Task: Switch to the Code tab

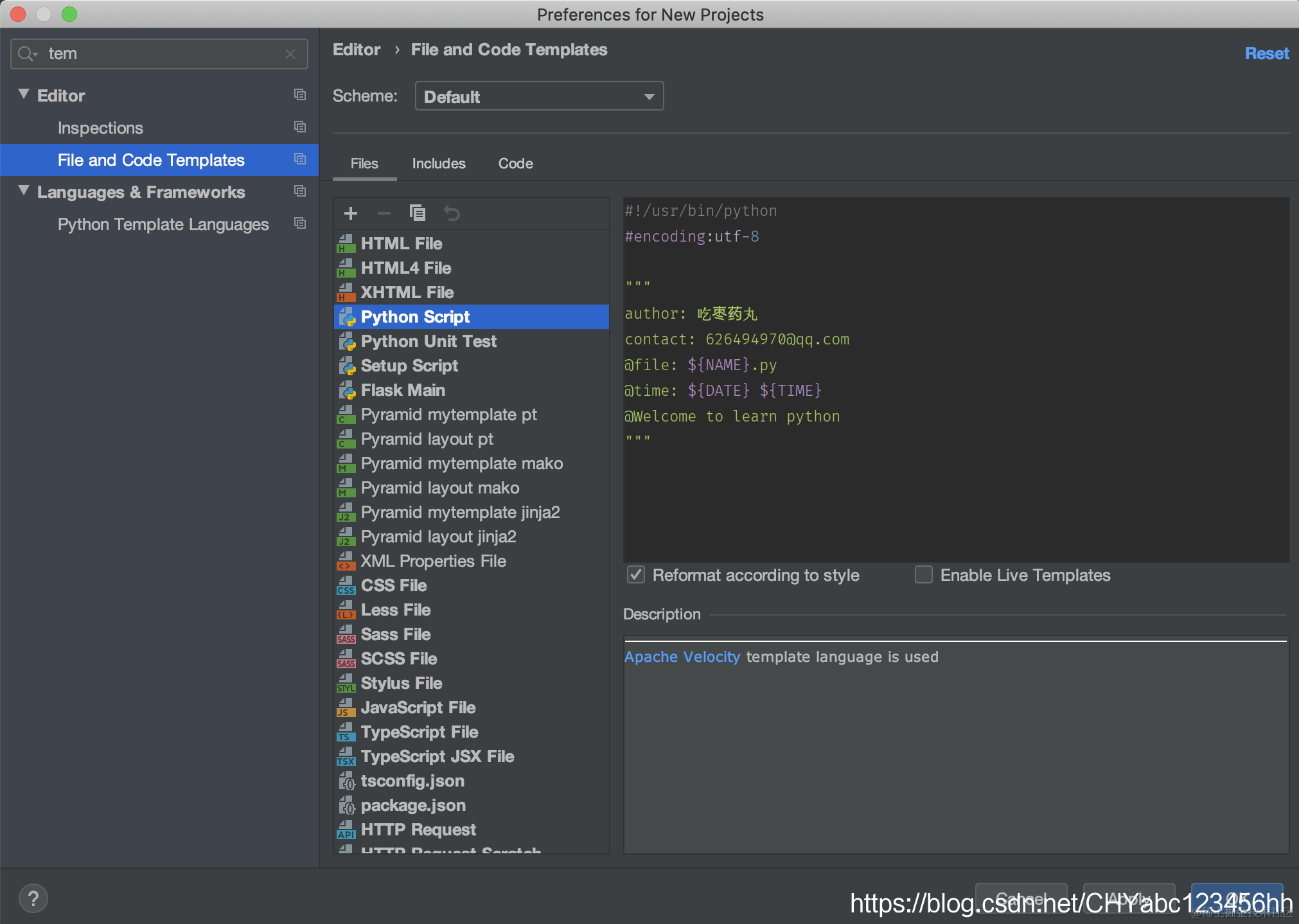Action: [x=515, y=164]
